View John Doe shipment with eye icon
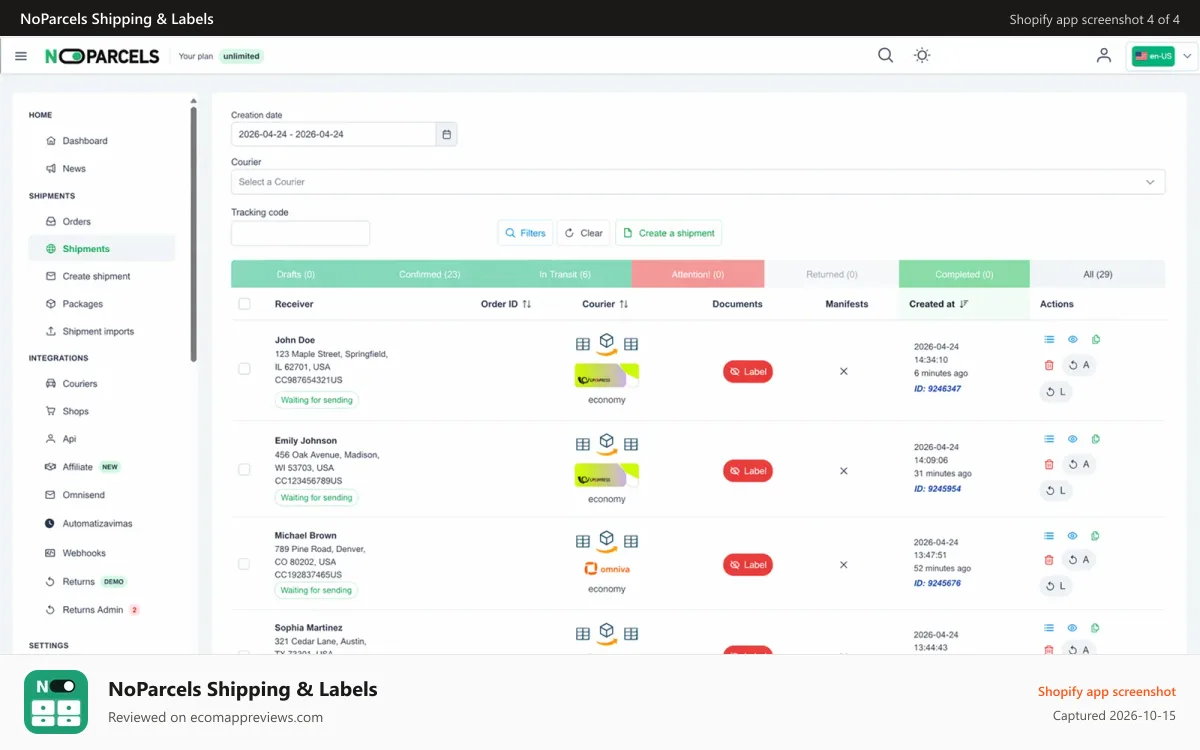Image resolution: width=1200 pixels, height=750 pixels. pyautogui.click(x=1072, y=340)
